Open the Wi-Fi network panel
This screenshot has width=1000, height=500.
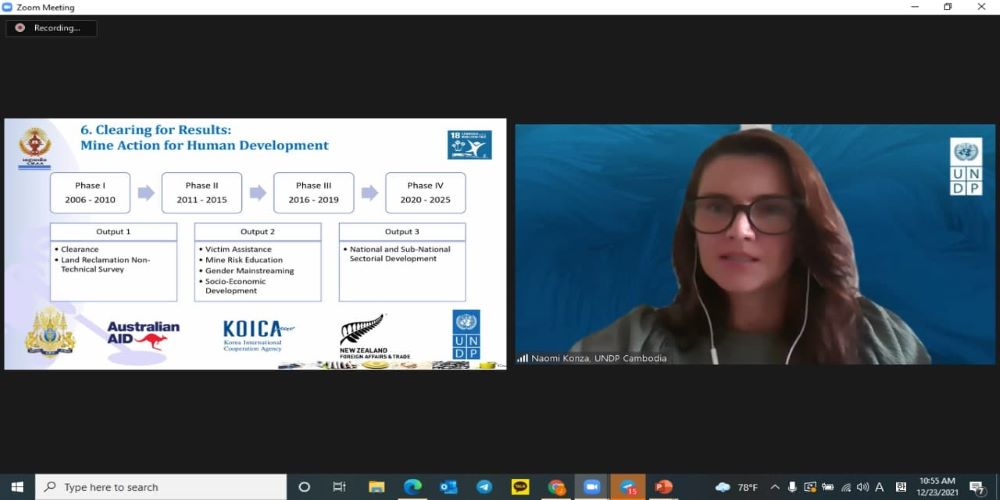(x=846, y=487)
